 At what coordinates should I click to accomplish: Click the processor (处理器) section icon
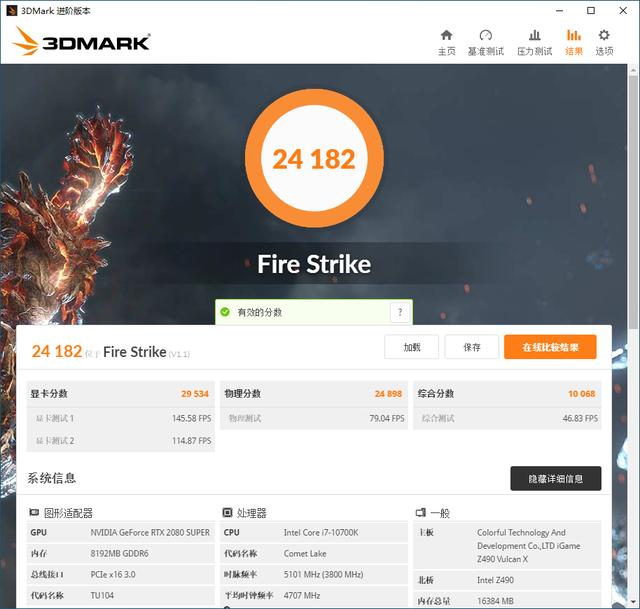point(227,512)
